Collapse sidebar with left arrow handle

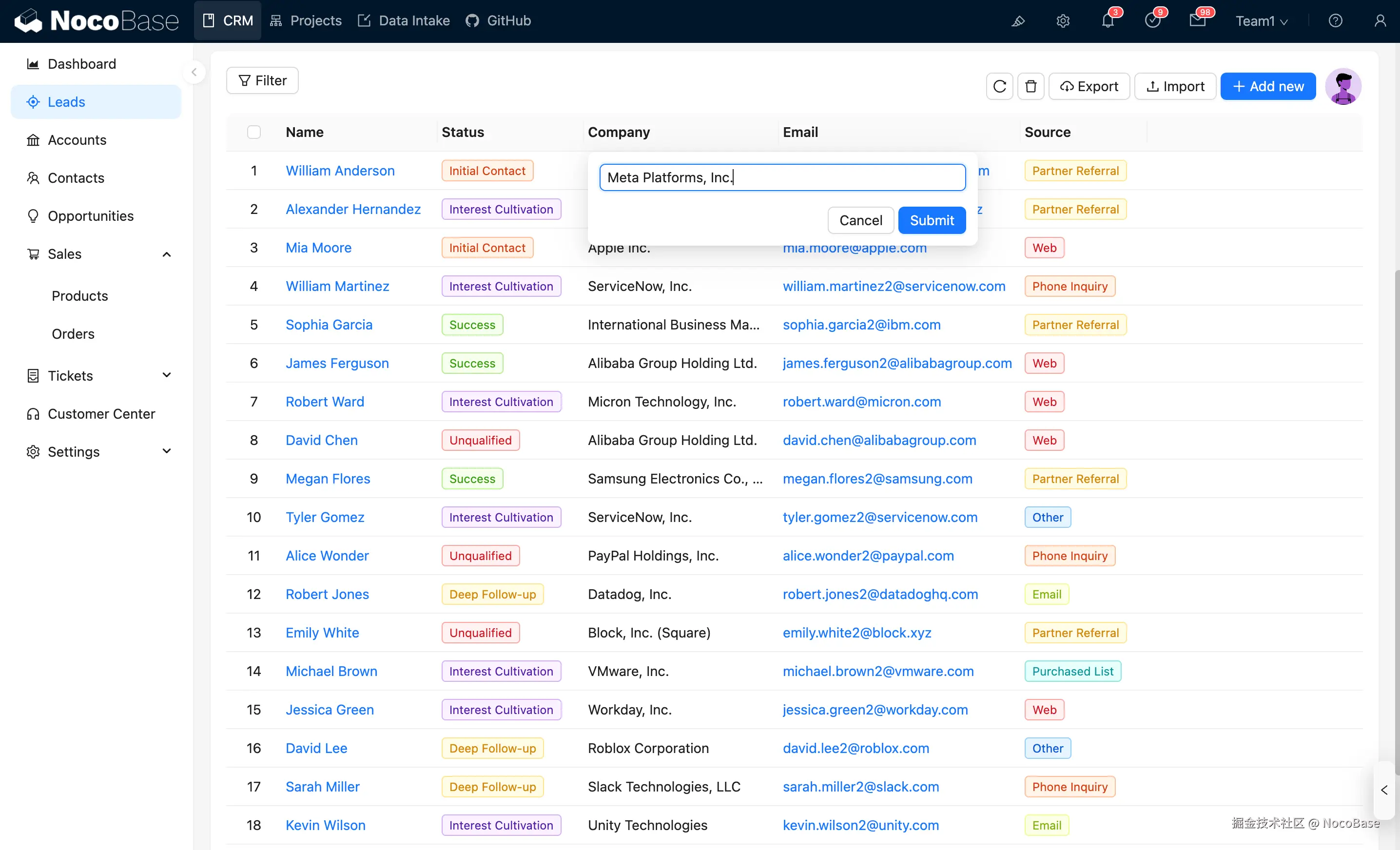click(x=194, y=72)
